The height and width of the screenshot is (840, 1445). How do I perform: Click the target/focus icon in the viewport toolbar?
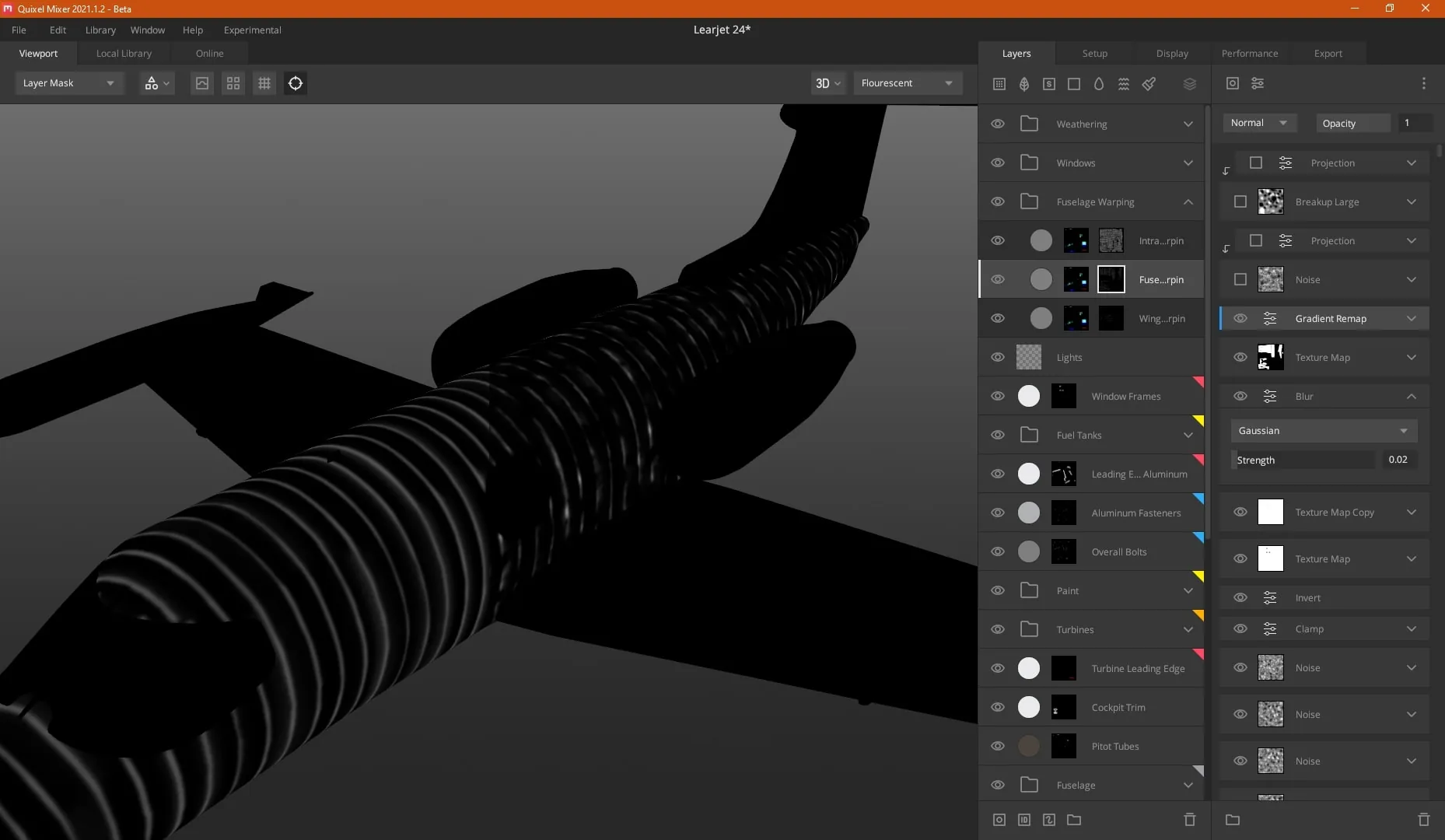tap(296, 83)
